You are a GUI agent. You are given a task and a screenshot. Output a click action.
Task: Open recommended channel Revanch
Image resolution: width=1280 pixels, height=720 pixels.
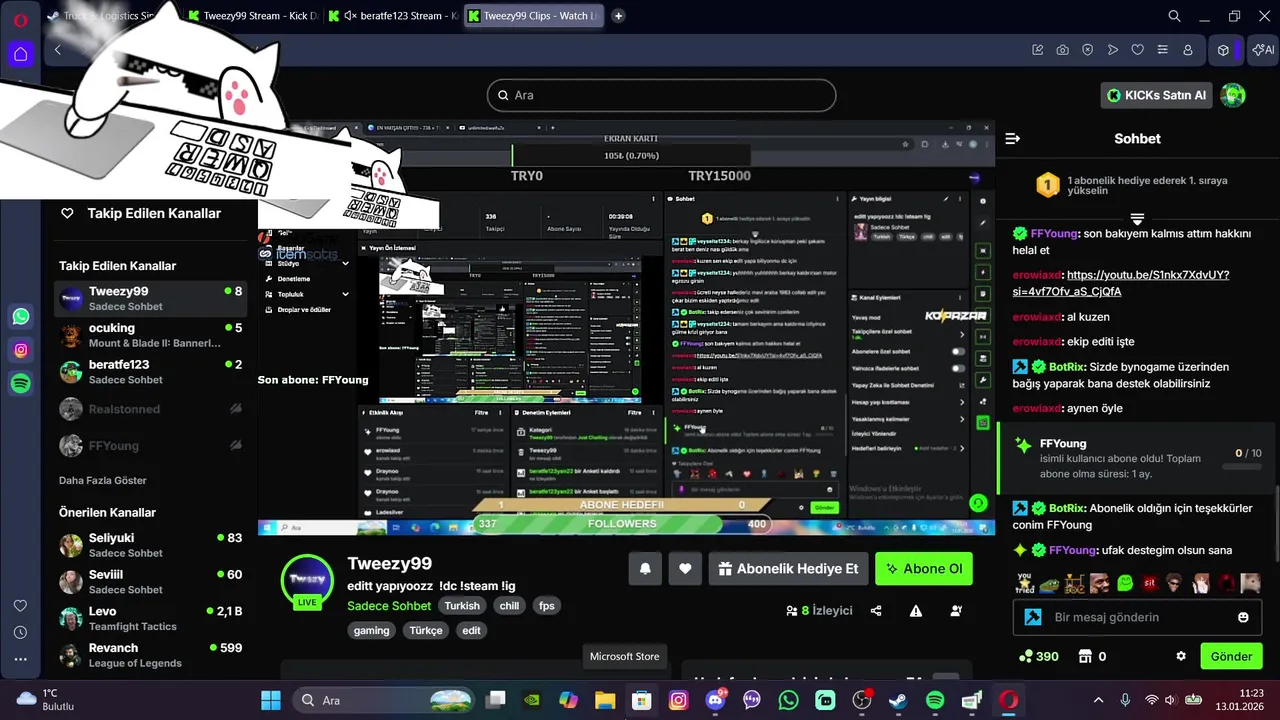click(x=150, y=655)
